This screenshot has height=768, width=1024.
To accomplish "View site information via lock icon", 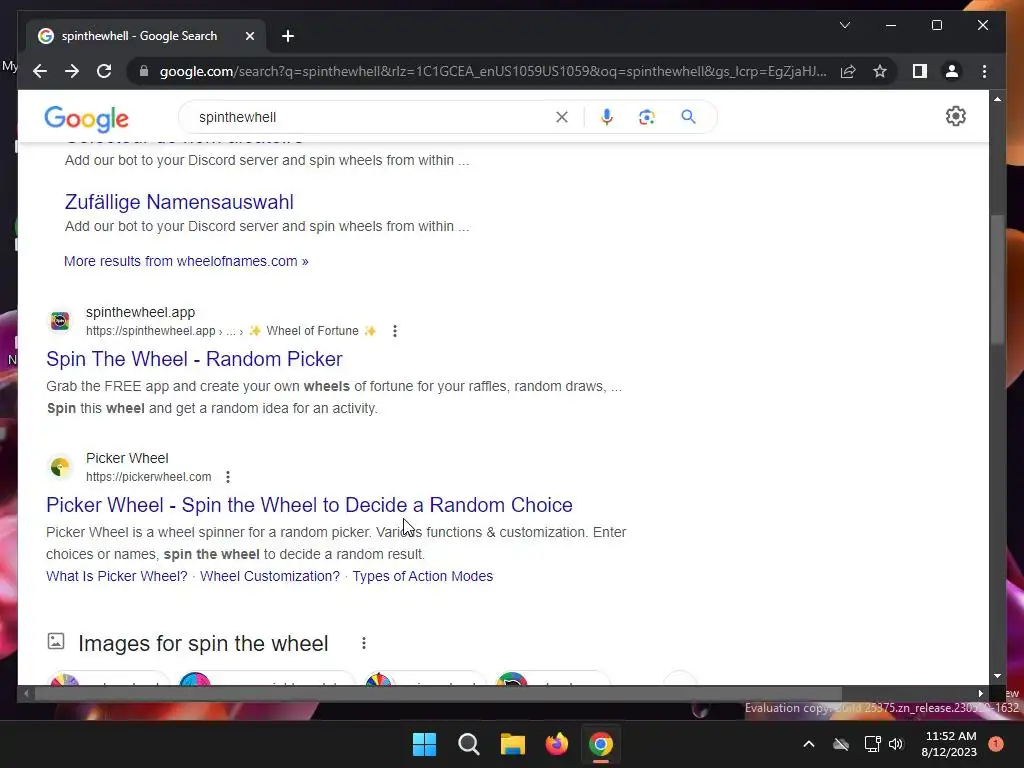I will coord(144,71).
